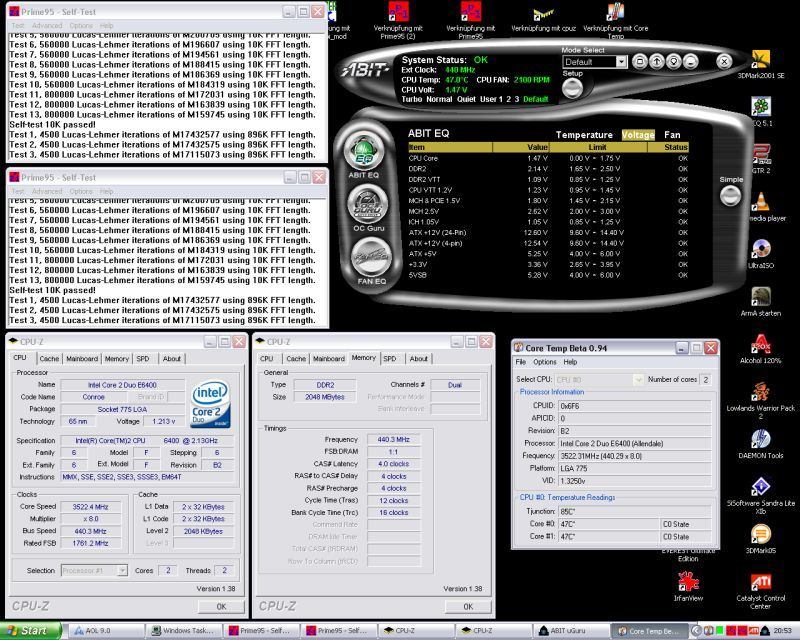Screen dimensions: 800x640
Task: Click the Core Temp Be... taskbar button
Action: pos(649,631)
